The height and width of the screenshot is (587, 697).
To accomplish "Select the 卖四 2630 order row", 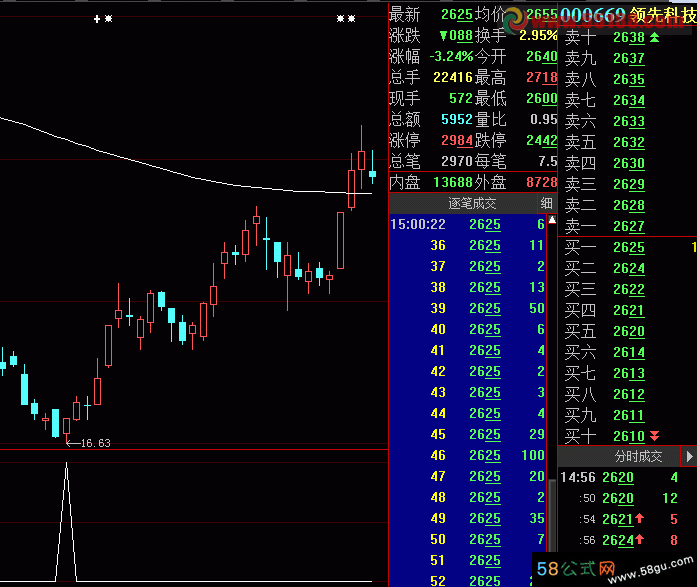I will point(627,163).
